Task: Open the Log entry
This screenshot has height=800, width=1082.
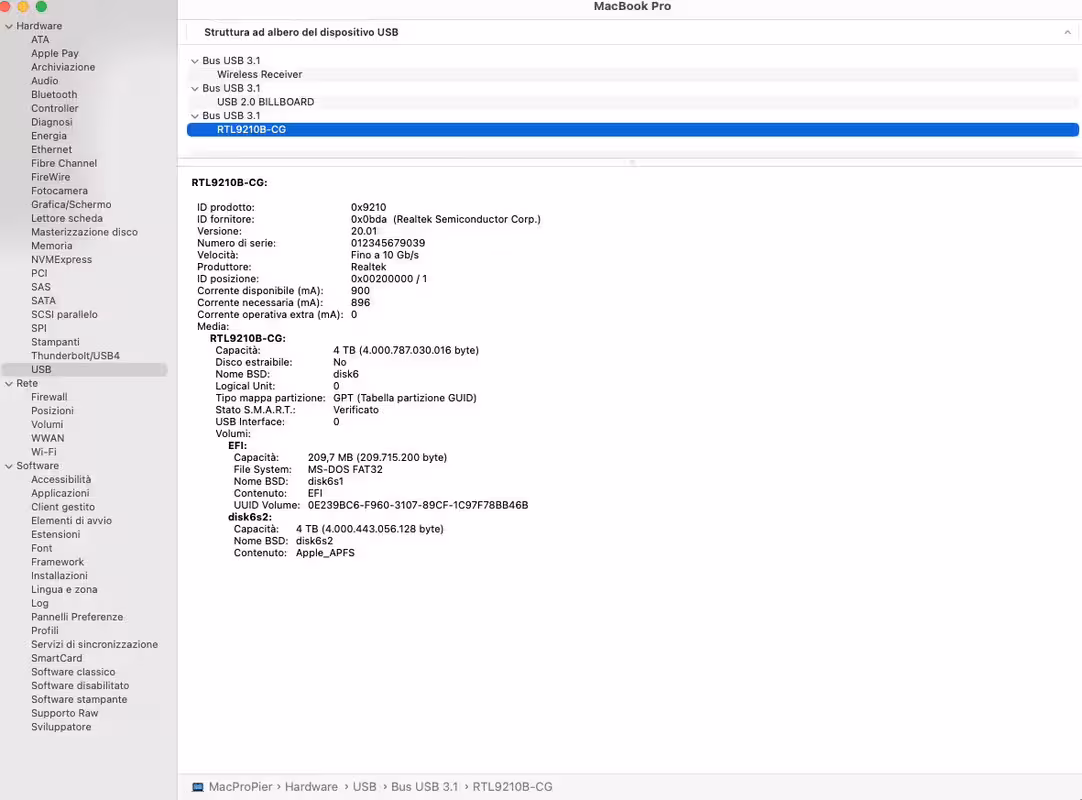Action: (39, 603)
